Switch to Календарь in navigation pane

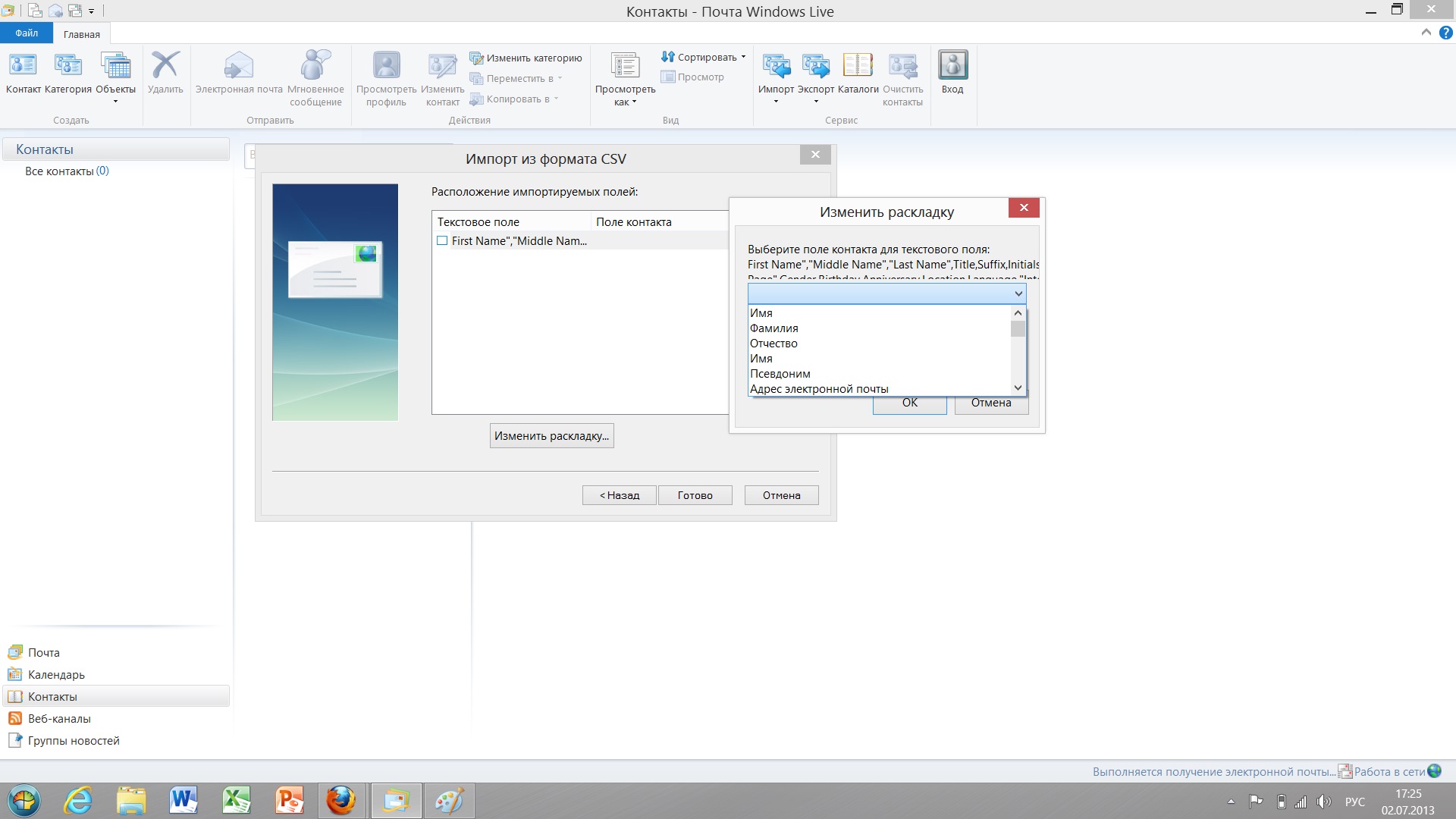(x=46, y=675)
